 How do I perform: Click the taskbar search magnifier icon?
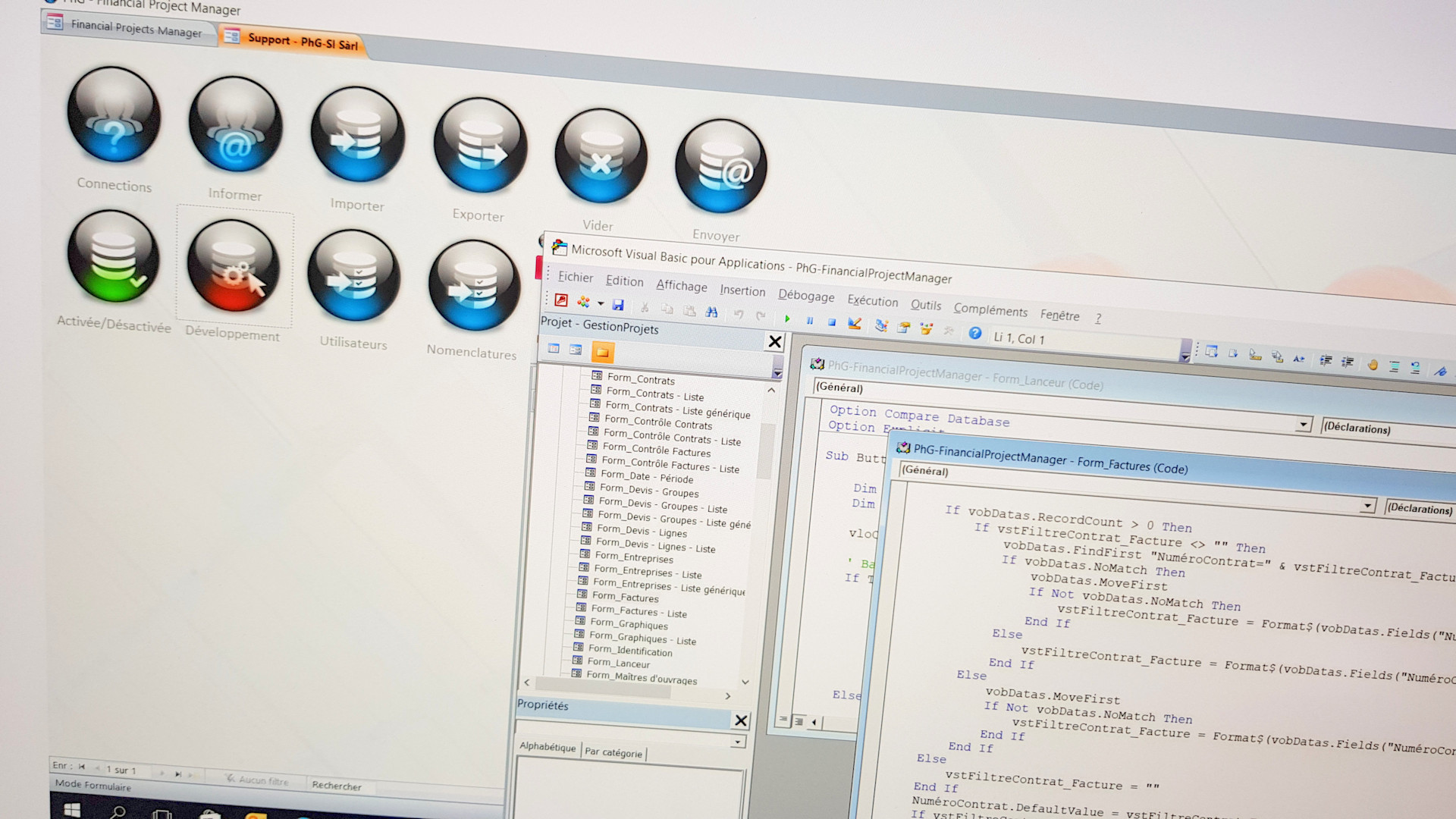point(118,812)
